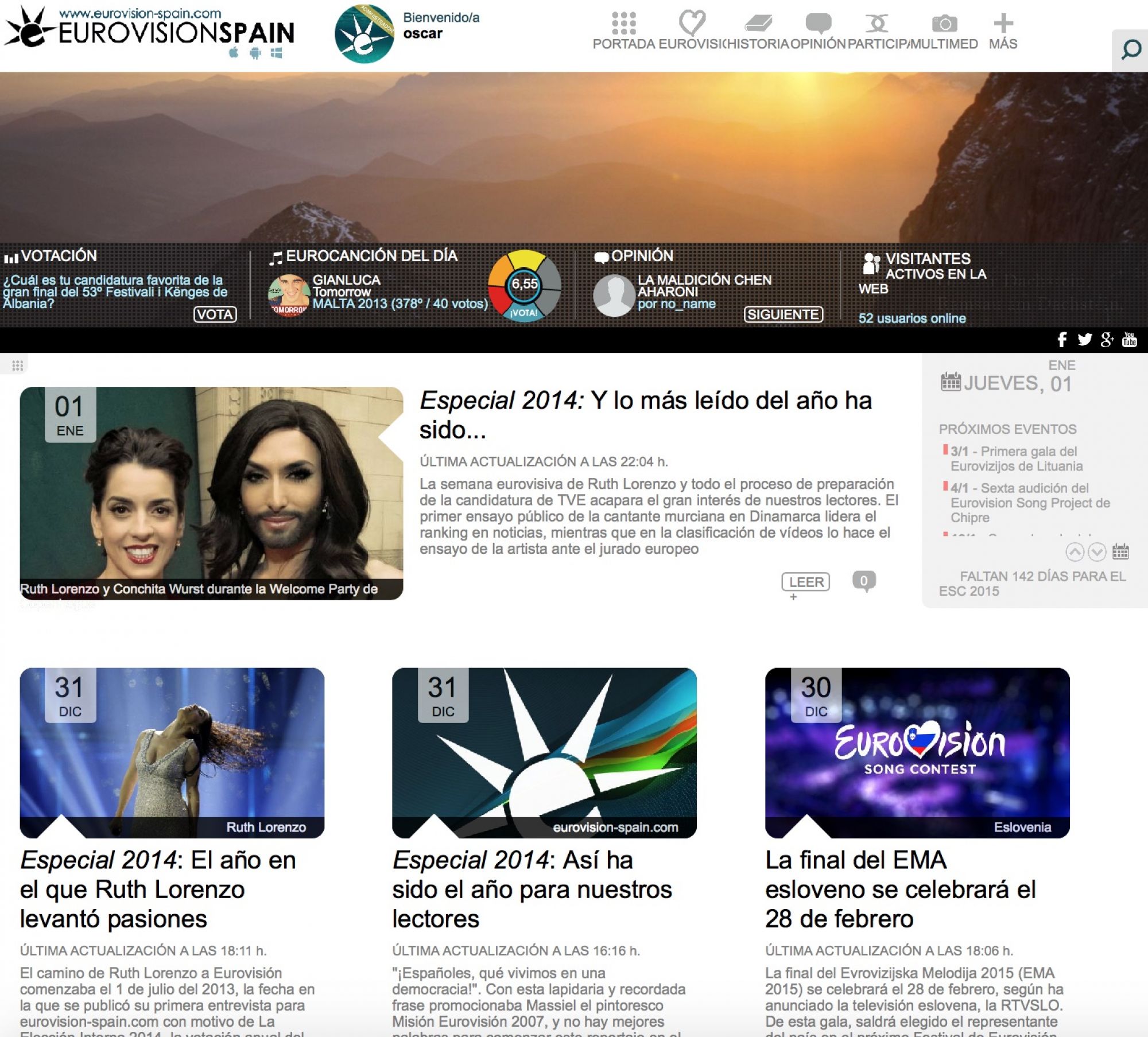
Task: Expand the article with the plus below LEER
Action: point(794,597)
